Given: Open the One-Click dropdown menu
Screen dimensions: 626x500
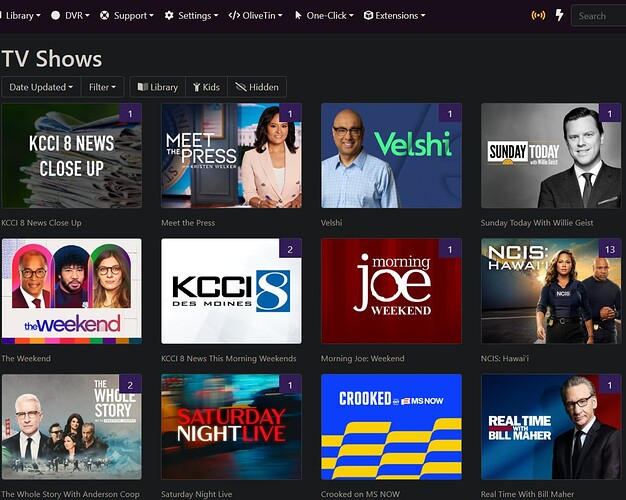Looking at the screenshot, I should pos(324,16).
